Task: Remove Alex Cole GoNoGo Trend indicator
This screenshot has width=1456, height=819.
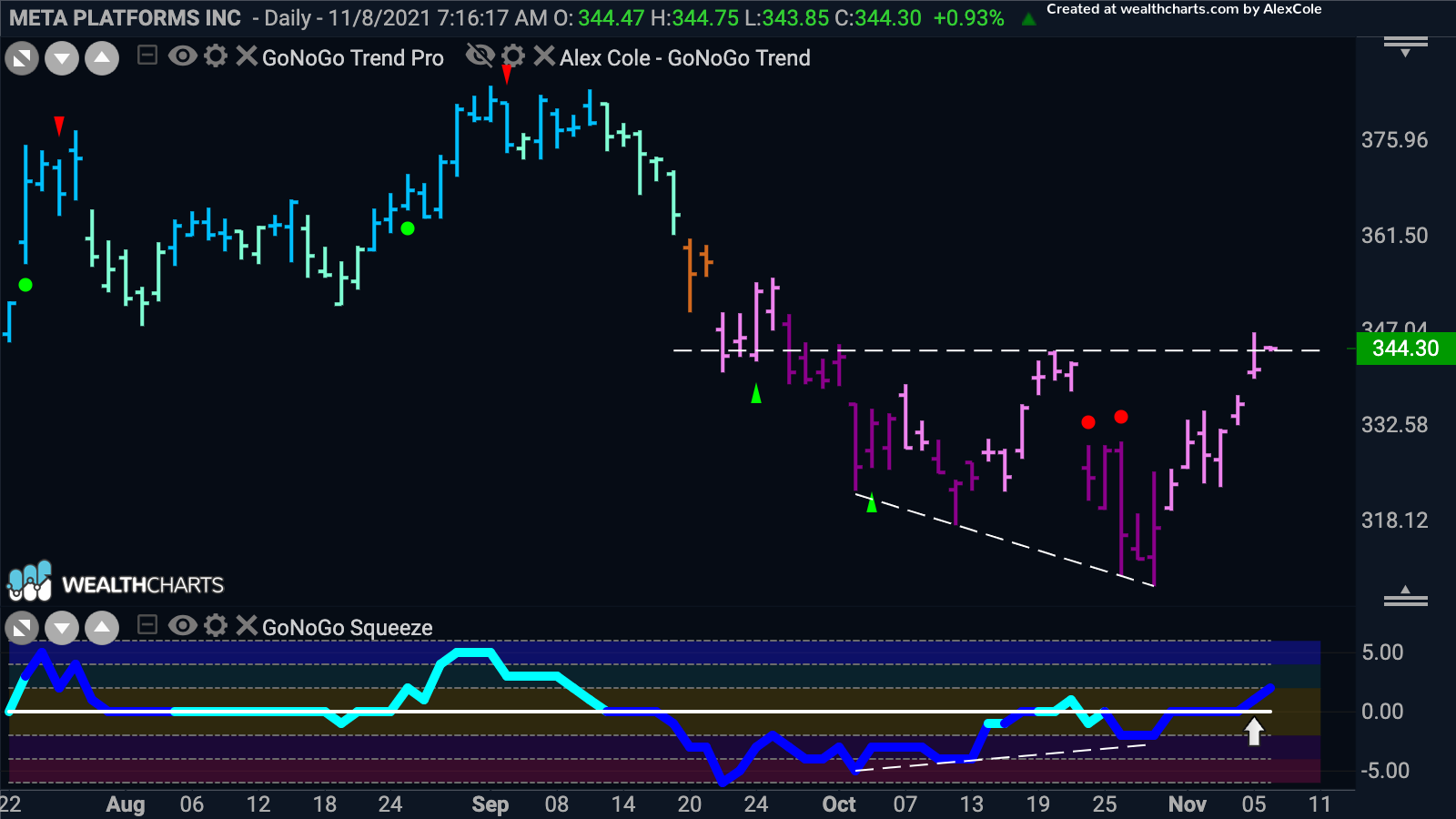Action: pyautogui.click(x=543, y=56)
